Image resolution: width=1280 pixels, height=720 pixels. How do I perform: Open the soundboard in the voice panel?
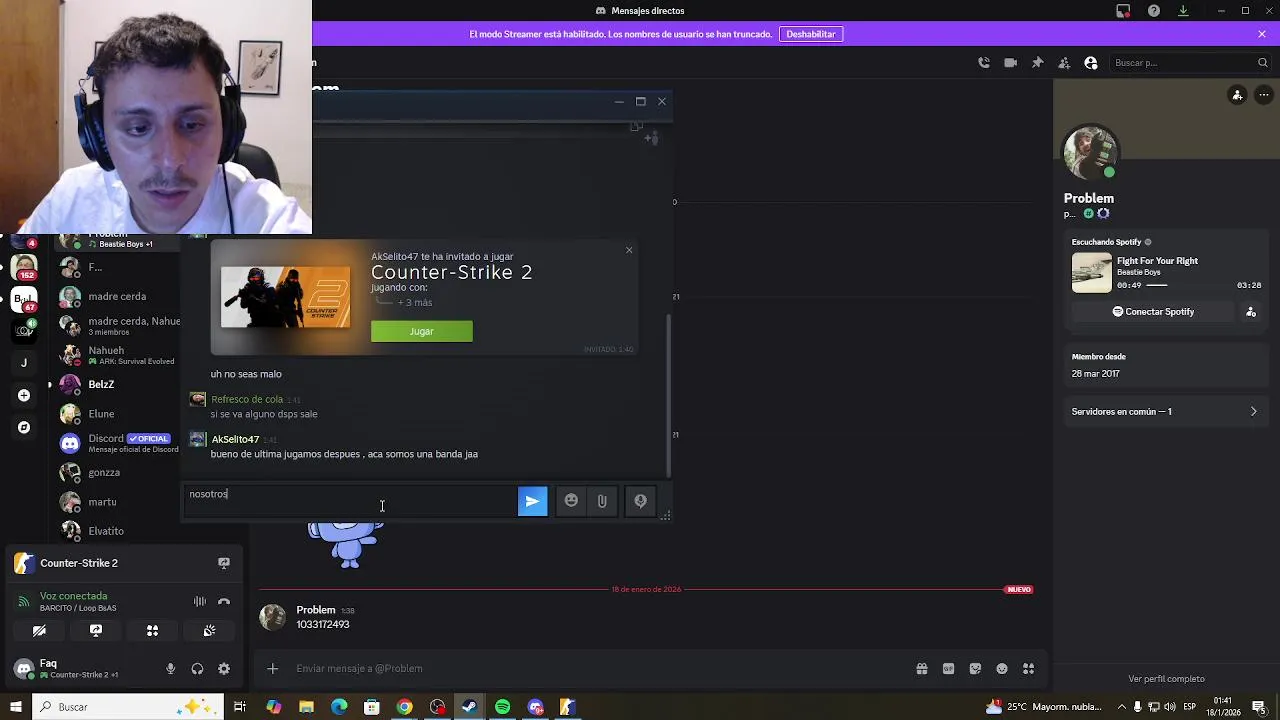(x=209, y=631)
